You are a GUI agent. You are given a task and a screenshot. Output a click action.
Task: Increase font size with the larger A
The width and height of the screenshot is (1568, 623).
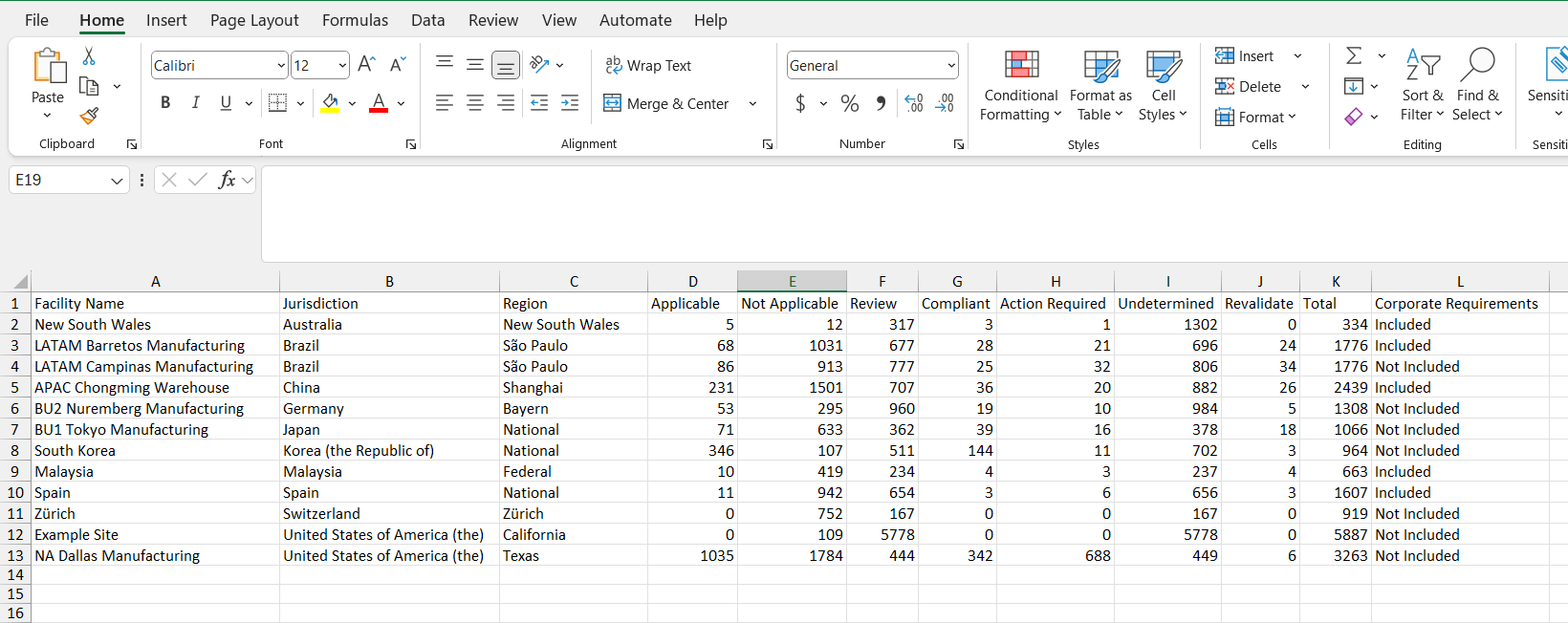pyautogui.click(x=366, y=65)
